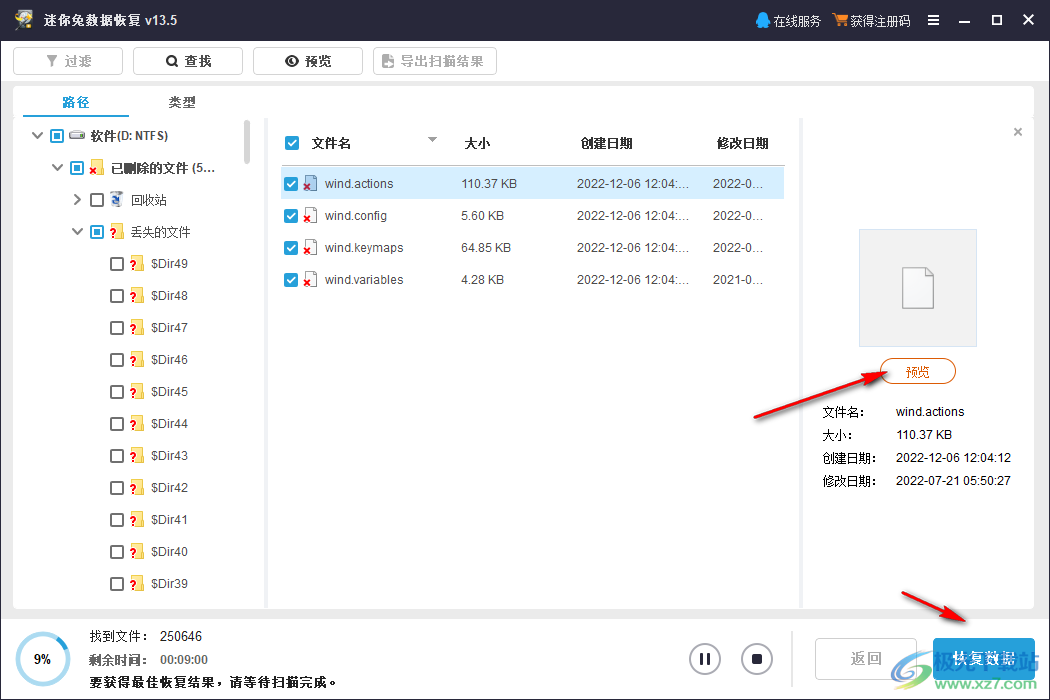Click the application logo icon
The height and width of the screenshot is (700, 1050).
(23, 19)
